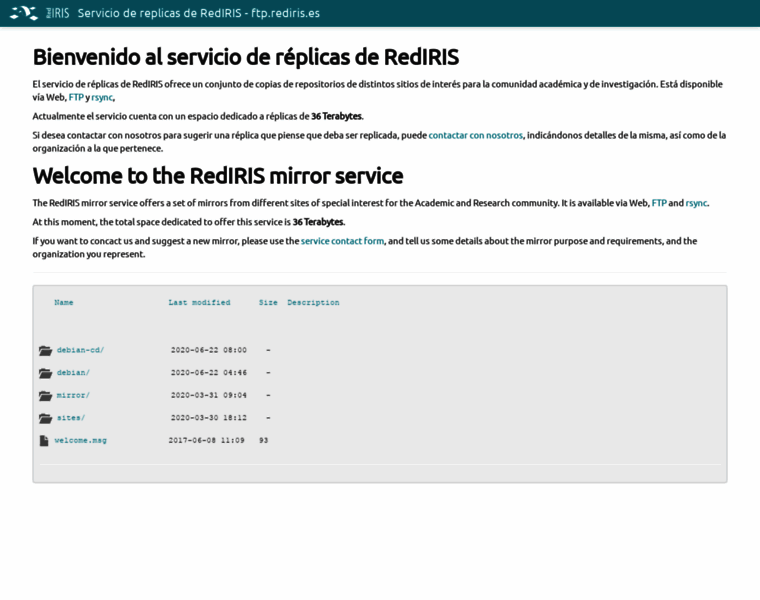Sort listing by Last modified column
The image size is (760, 600).
point(199,302)
